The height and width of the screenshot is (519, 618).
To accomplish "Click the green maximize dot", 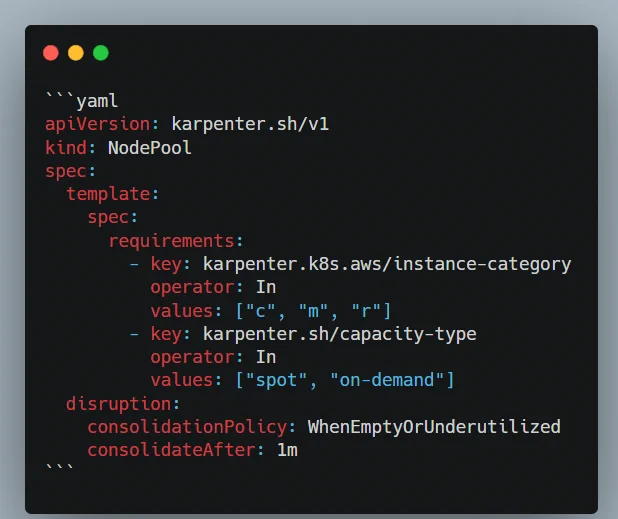I will tap(101, 53).
